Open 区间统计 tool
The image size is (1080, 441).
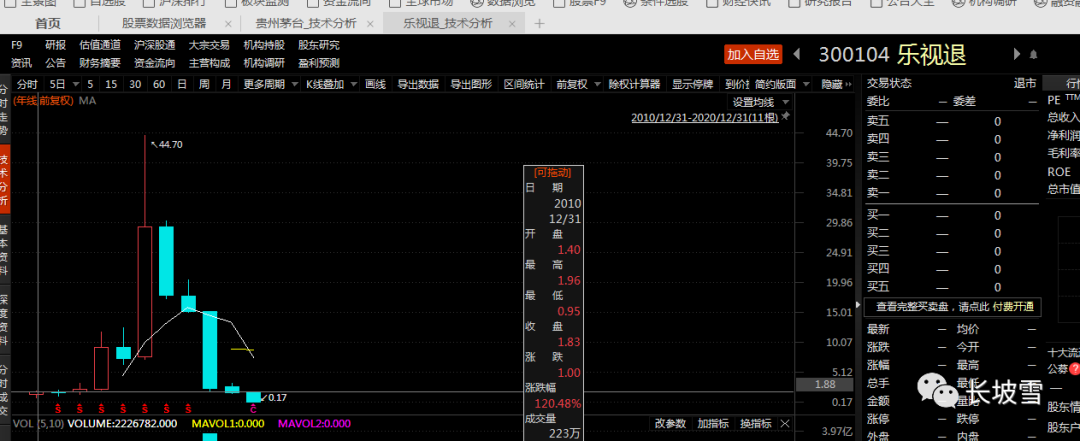point(524,84)
